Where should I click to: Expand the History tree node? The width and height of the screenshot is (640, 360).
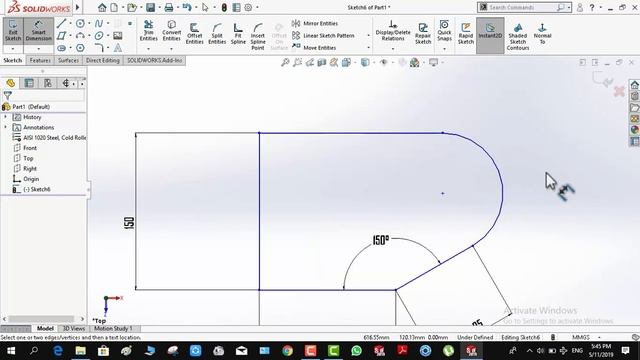pyautogui.click(x=5, y=117)
